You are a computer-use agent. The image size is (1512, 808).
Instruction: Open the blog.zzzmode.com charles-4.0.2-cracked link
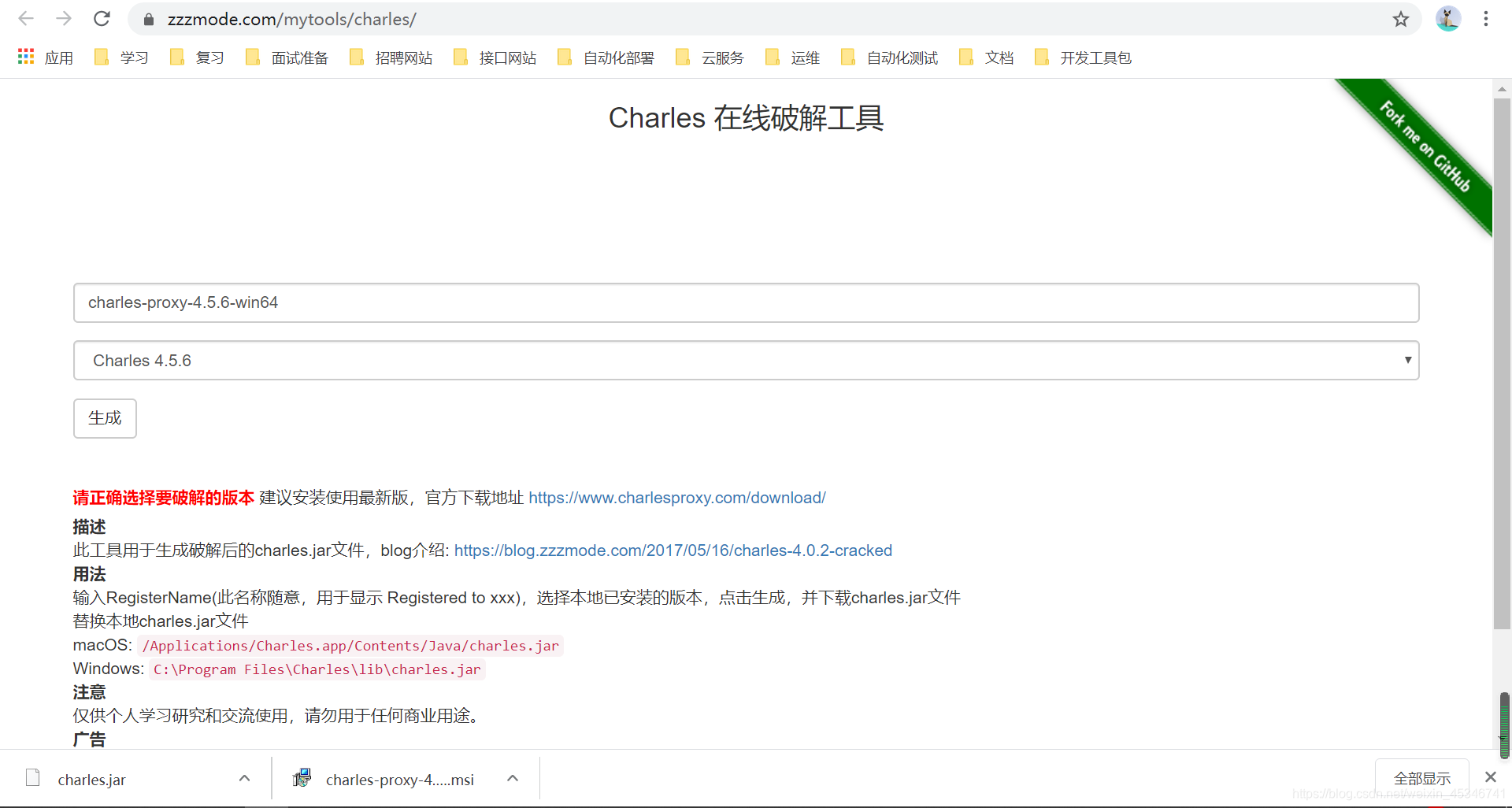[x=673, y=550]
